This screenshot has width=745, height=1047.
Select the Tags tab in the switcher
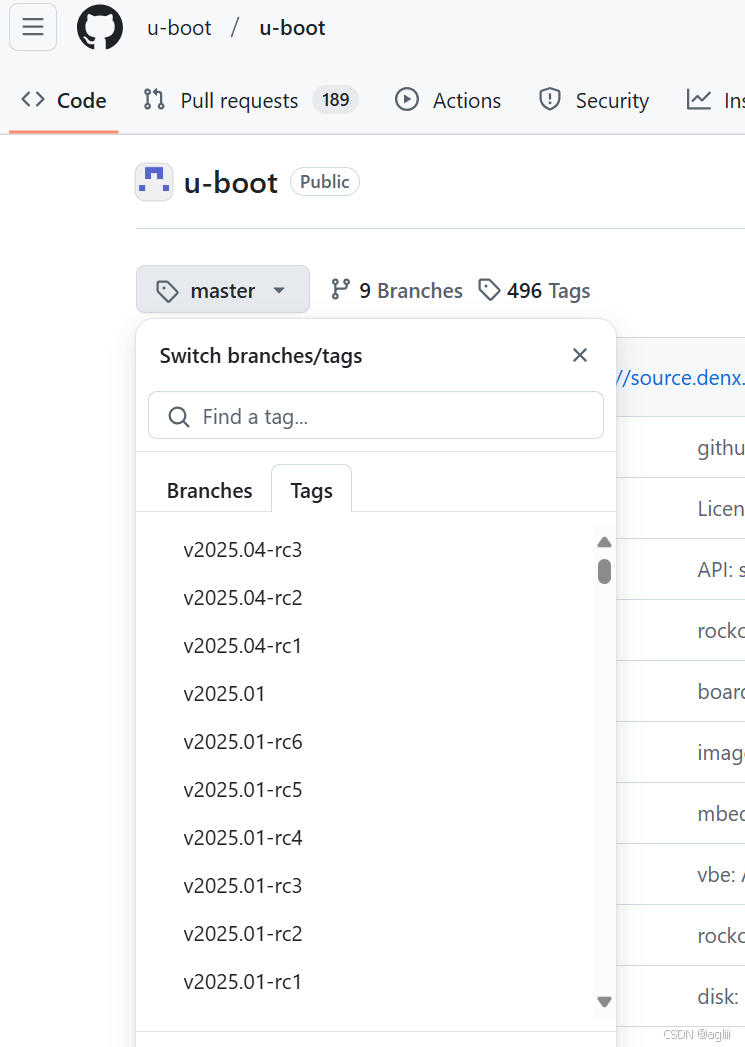311,490
